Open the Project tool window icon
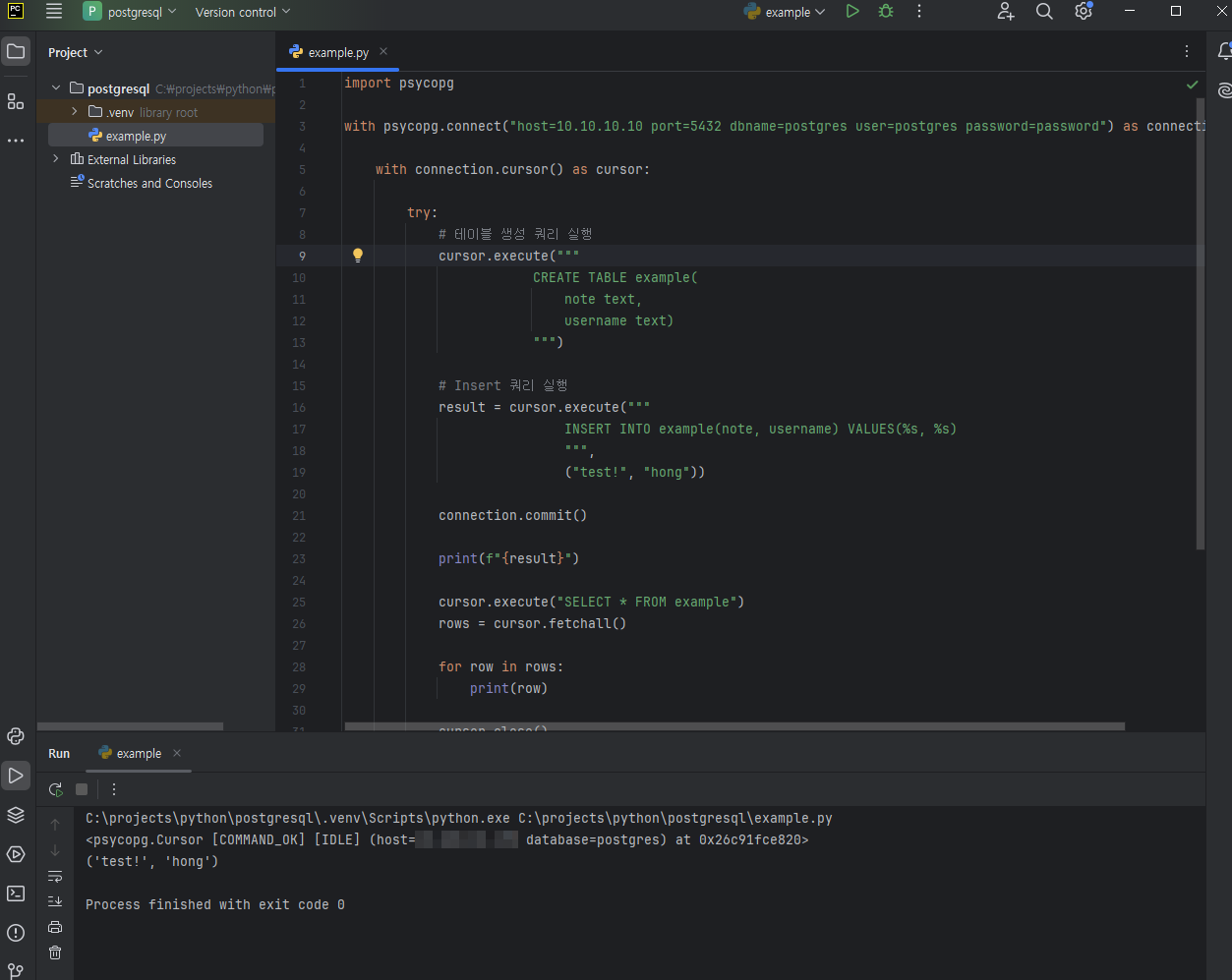 [x=16, y=51]
